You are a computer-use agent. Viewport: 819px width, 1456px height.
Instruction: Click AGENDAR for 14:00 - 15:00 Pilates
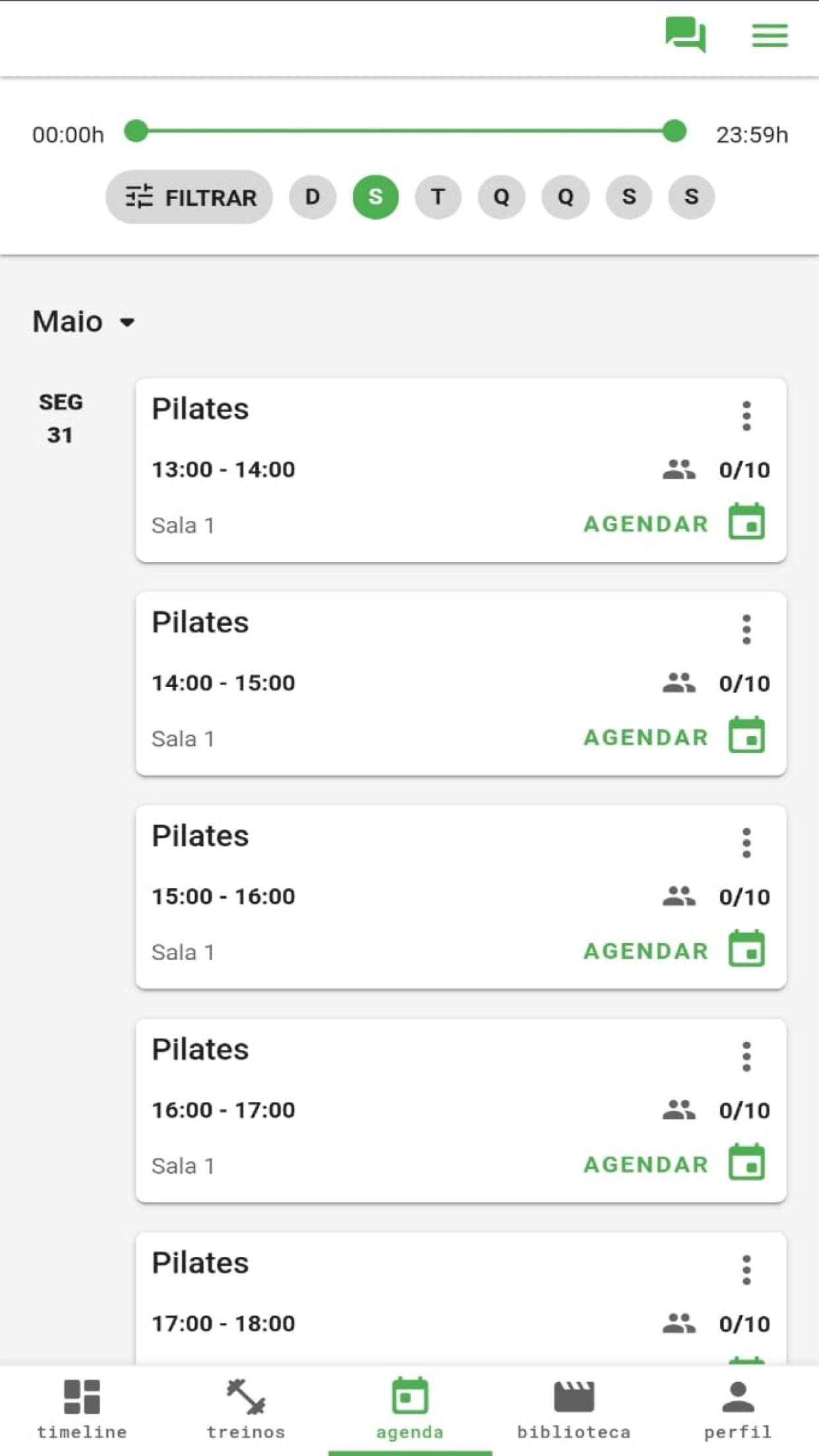(x=646, y=737)
